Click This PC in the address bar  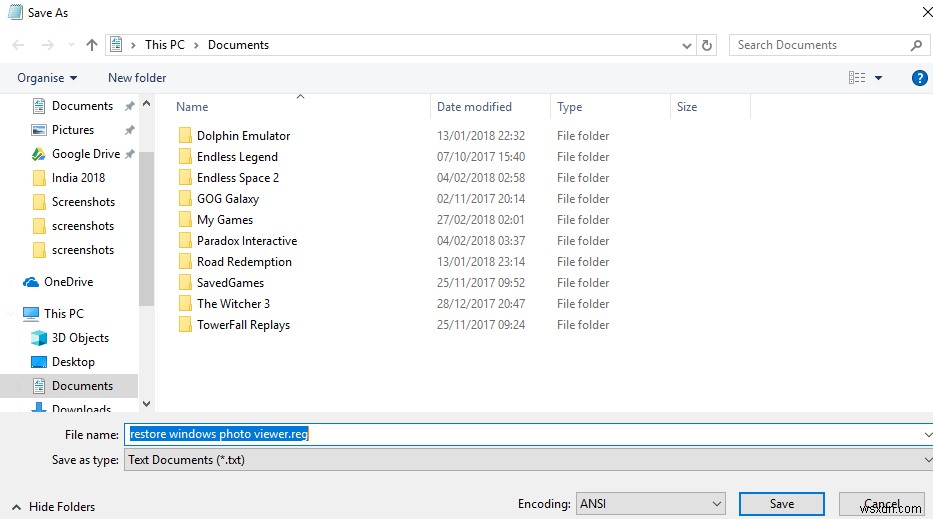165,45
